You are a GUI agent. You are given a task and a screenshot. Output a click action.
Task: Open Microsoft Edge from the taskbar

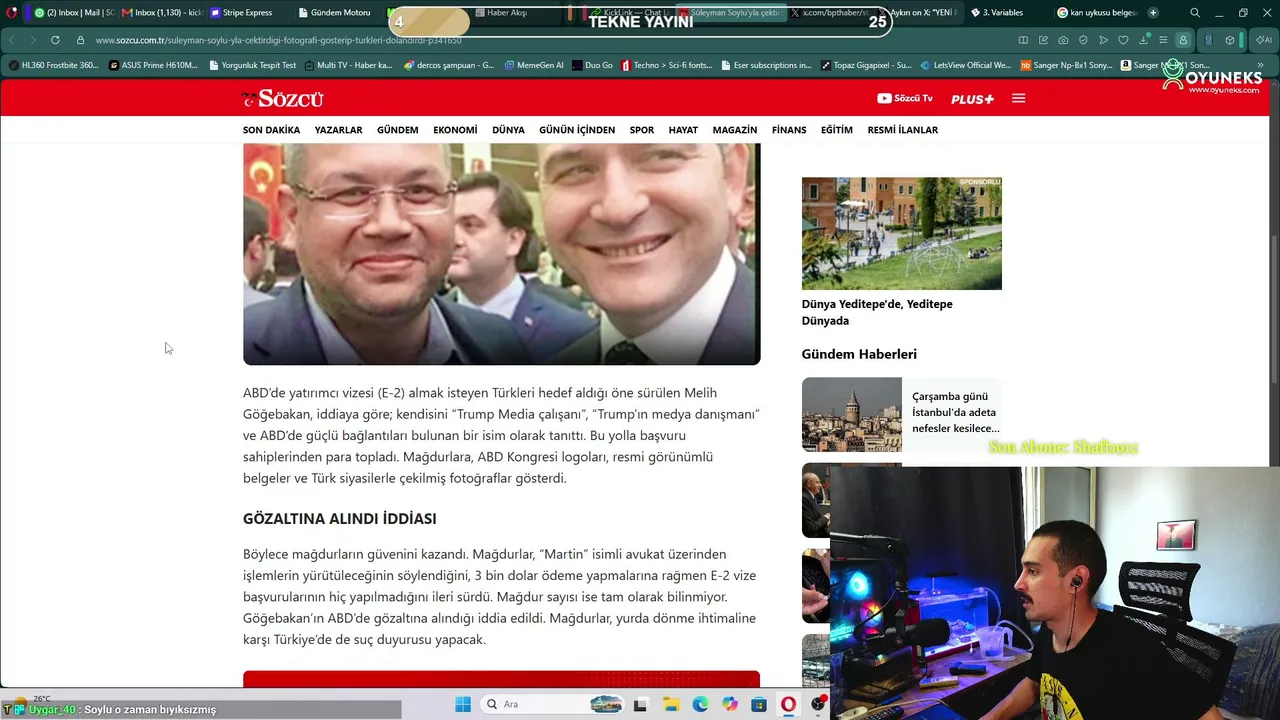tap(701, 705)
